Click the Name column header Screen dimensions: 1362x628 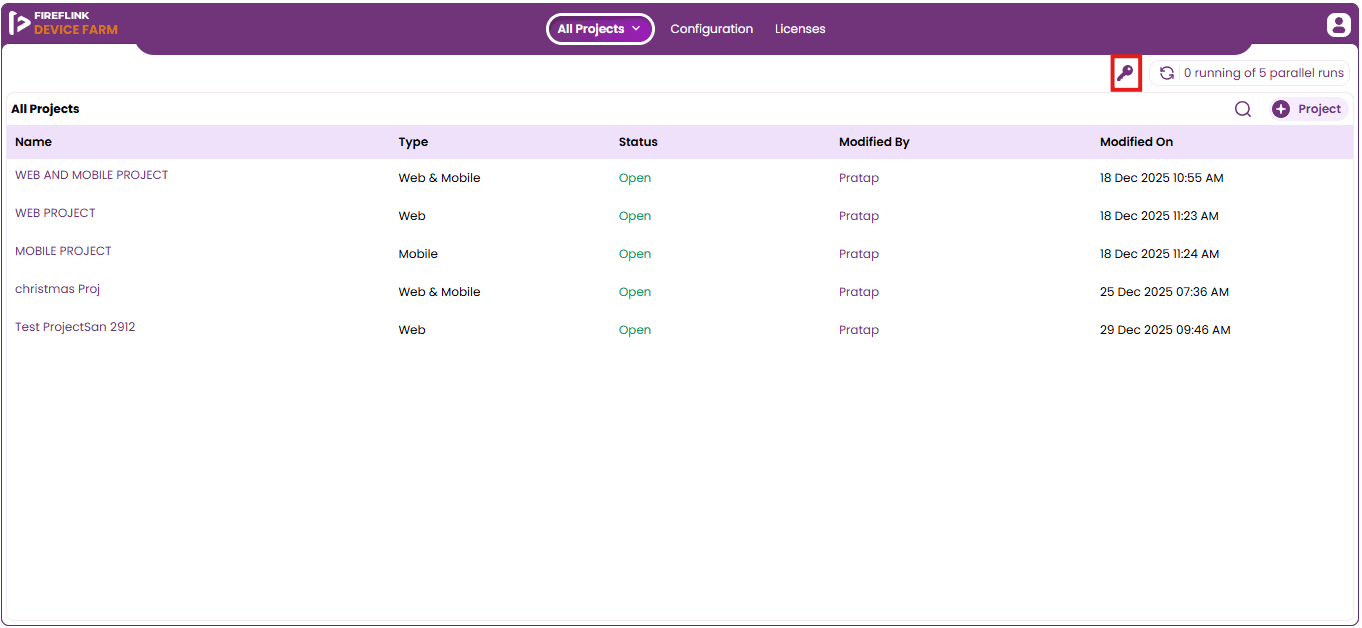click(x=33, y=142)
